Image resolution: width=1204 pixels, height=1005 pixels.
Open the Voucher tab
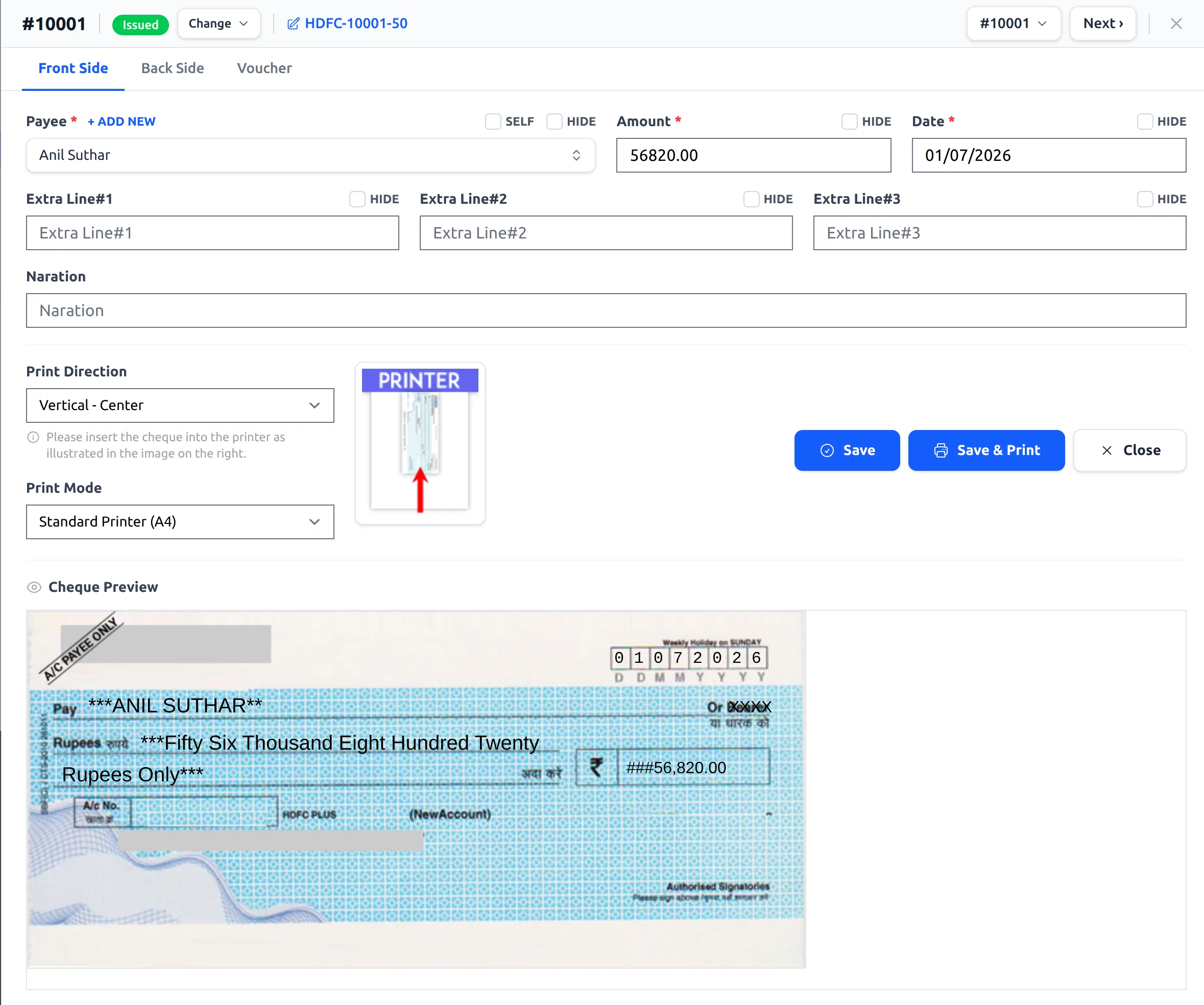click(x=264, y=68)
